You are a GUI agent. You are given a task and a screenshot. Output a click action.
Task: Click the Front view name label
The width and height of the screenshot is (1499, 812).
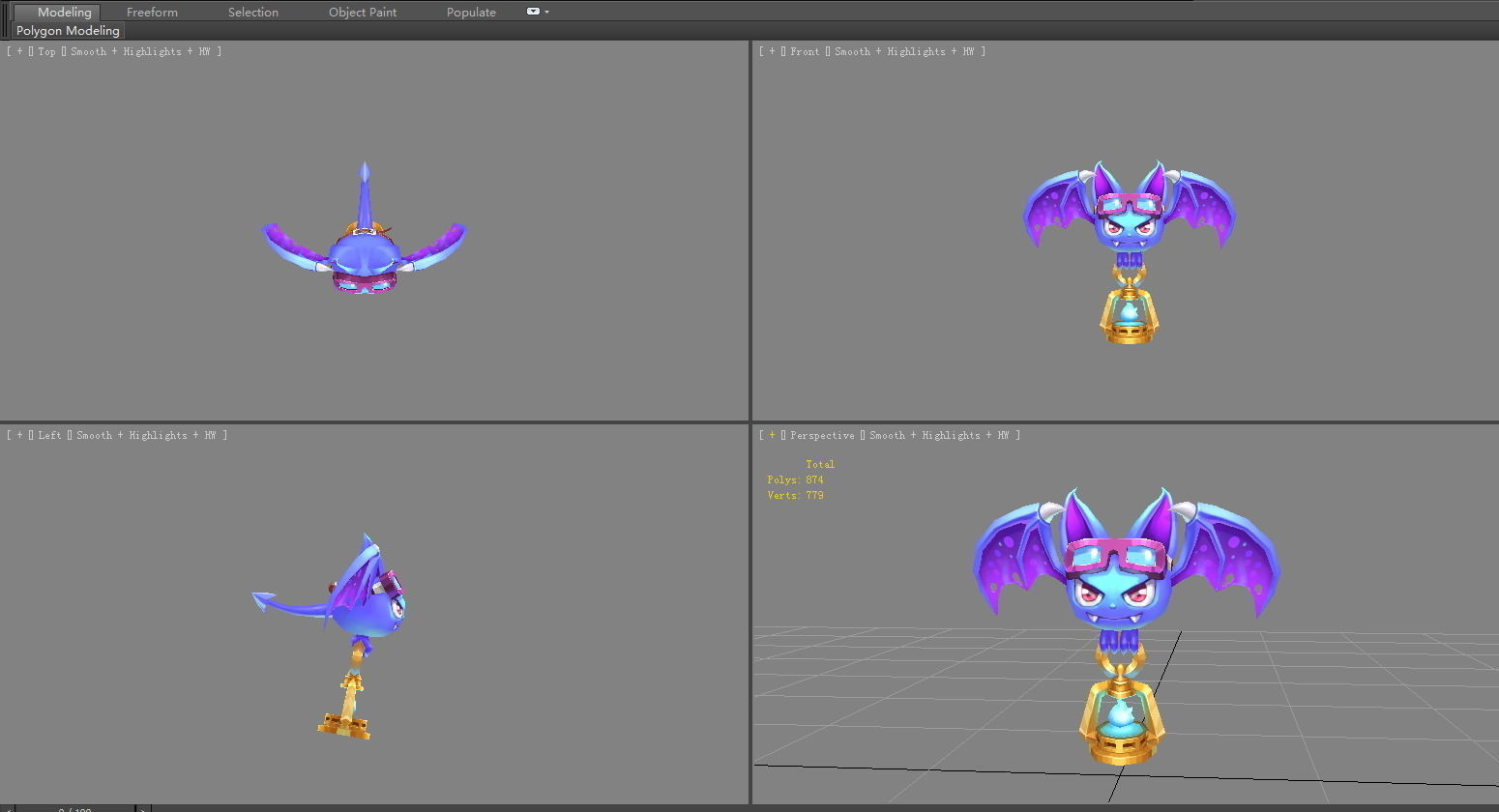click(805, 51)
